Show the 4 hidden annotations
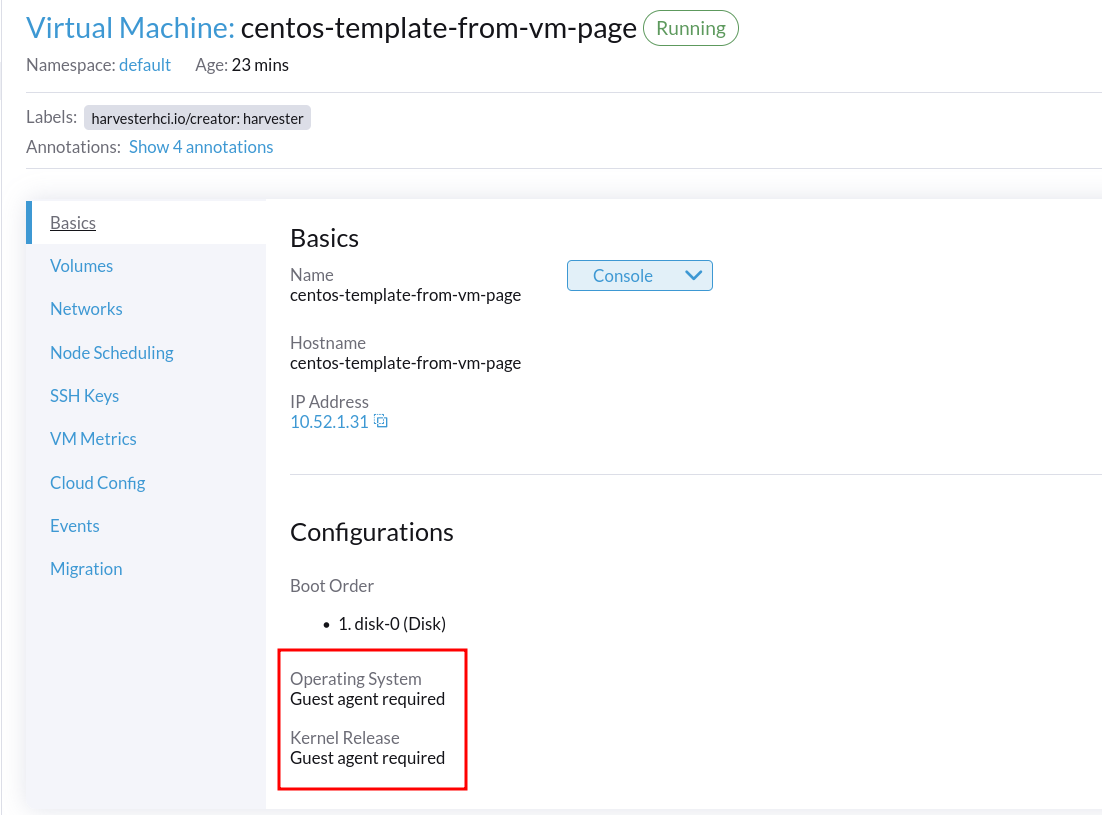This screenshot has height=815, width=1102. coord(200,146)
